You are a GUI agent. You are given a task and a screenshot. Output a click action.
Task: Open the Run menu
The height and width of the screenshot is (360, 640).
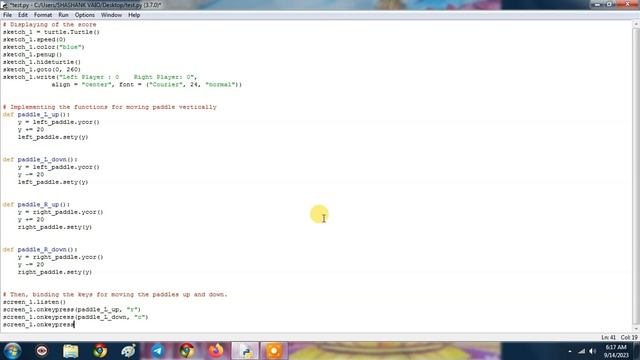(x=63, y=15)
